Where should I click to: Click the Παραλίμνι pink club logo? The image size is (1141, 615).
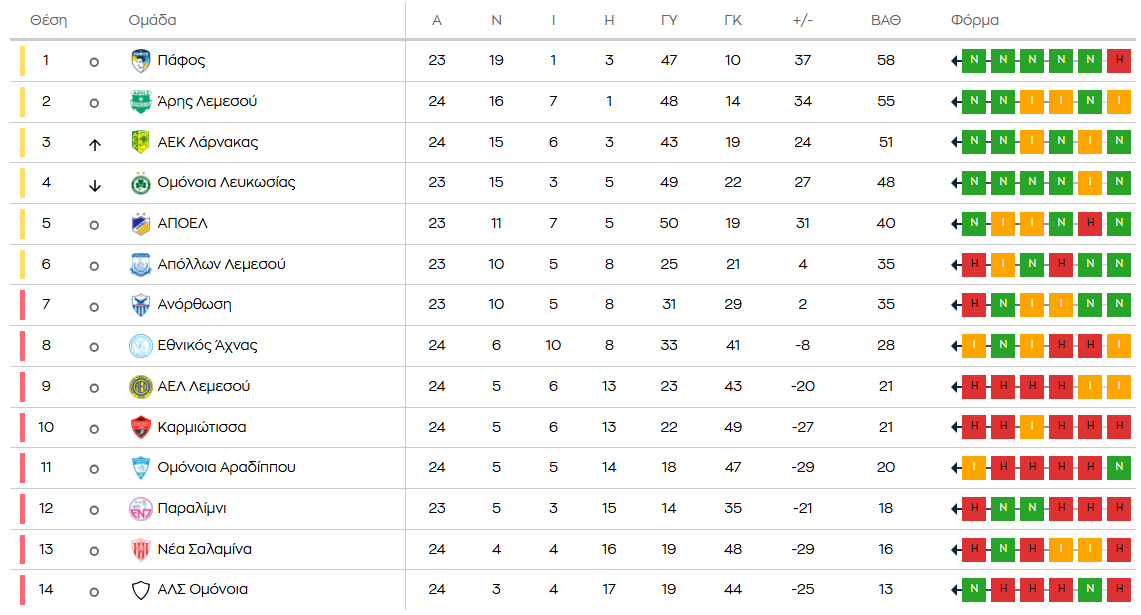click(141, 509)
